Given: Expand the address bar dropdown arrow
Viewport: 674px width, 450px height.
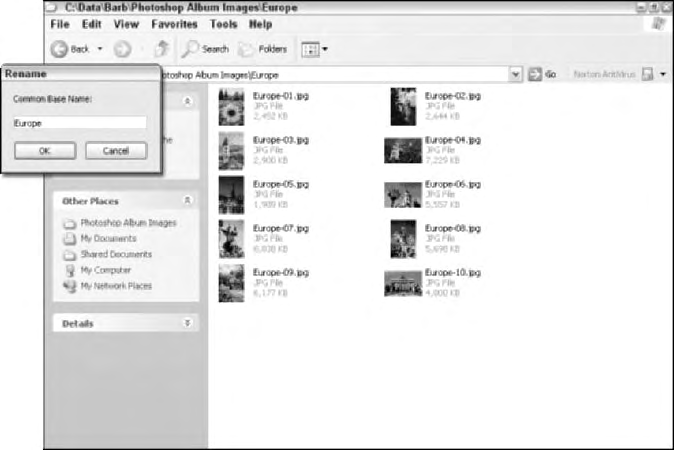Looking at the screenshot, I should tap(516, 75).
